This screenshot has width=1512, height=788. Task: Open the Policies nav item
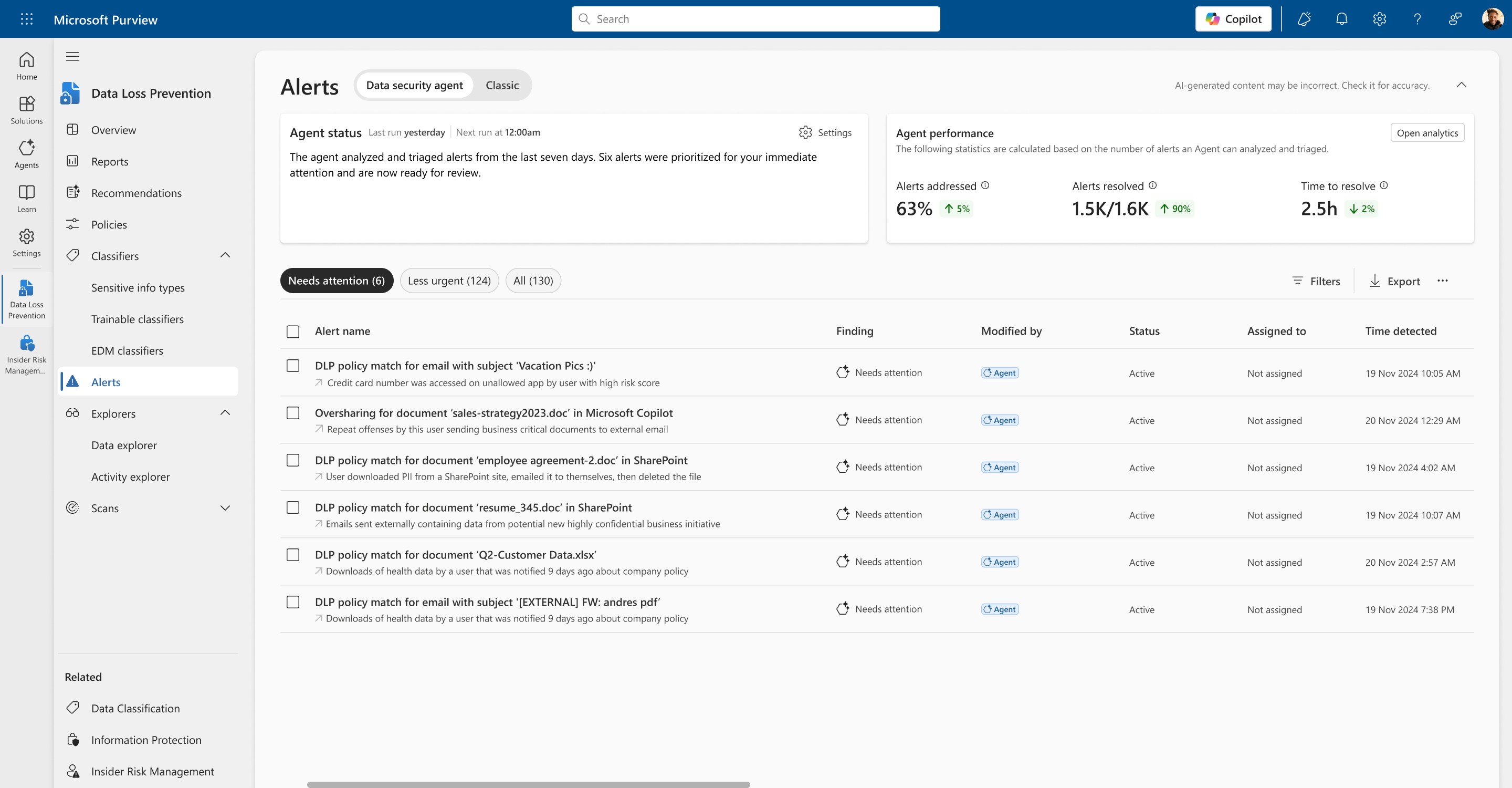(148, 224)
